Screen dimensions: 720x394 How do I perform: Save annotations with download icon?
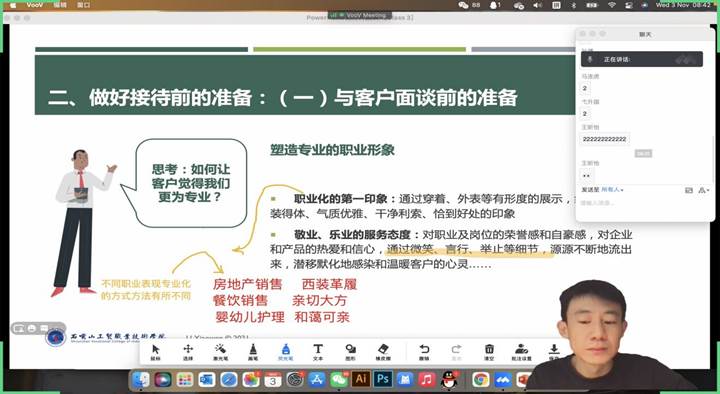(x=554, y=352)
